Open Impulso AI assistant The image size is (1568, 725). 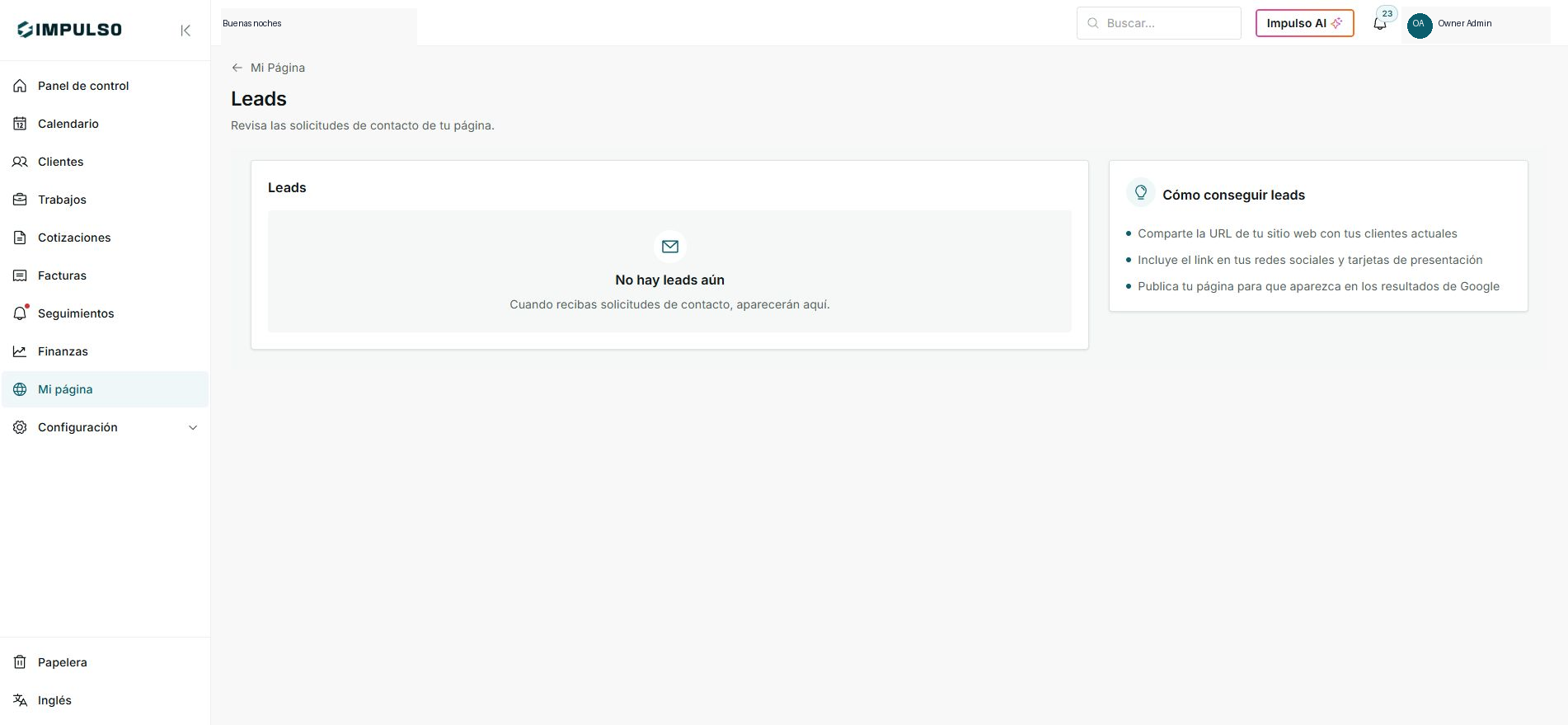[1304, 23]
